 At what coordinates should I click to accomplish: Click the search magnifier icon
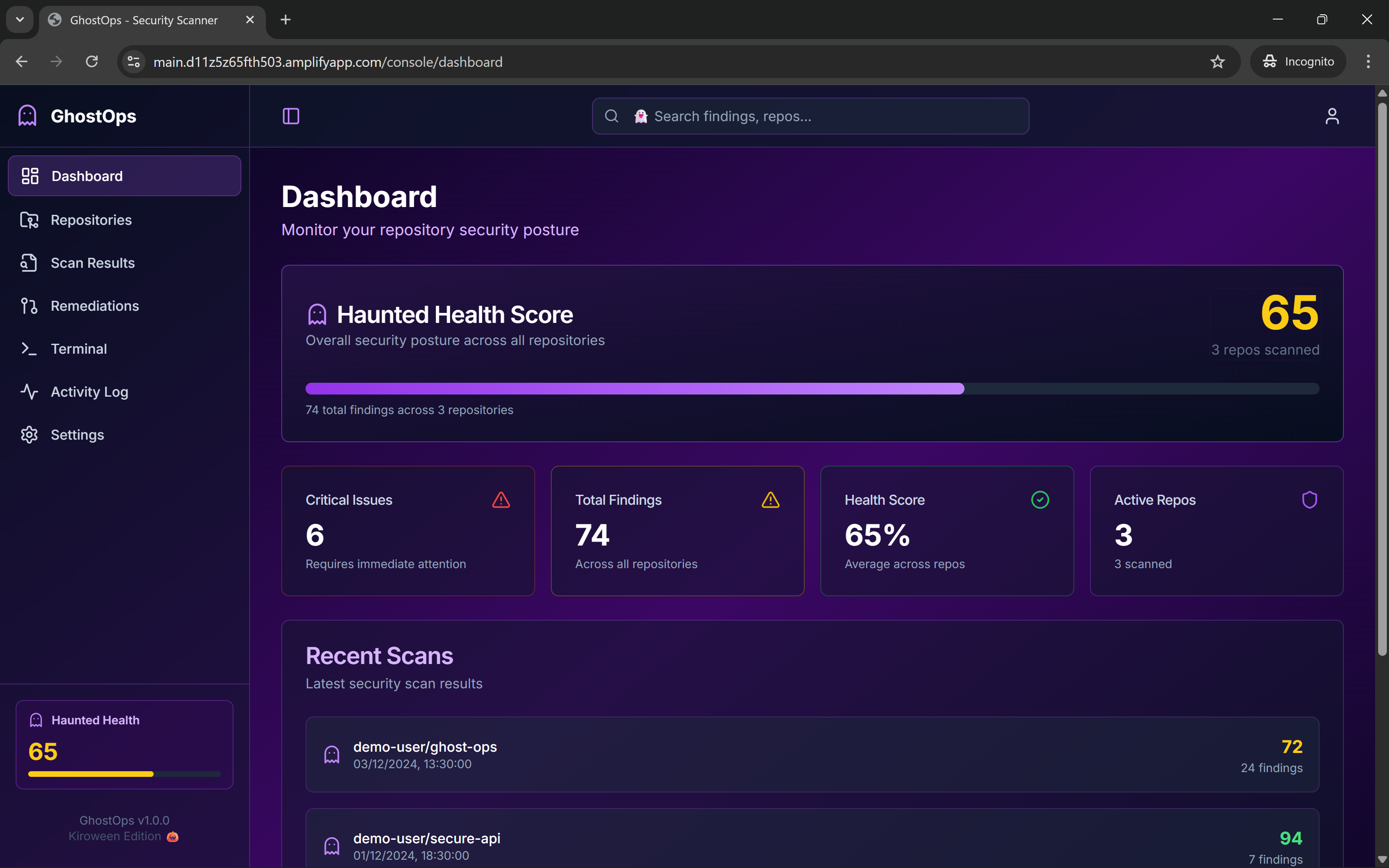coord(612,116)
